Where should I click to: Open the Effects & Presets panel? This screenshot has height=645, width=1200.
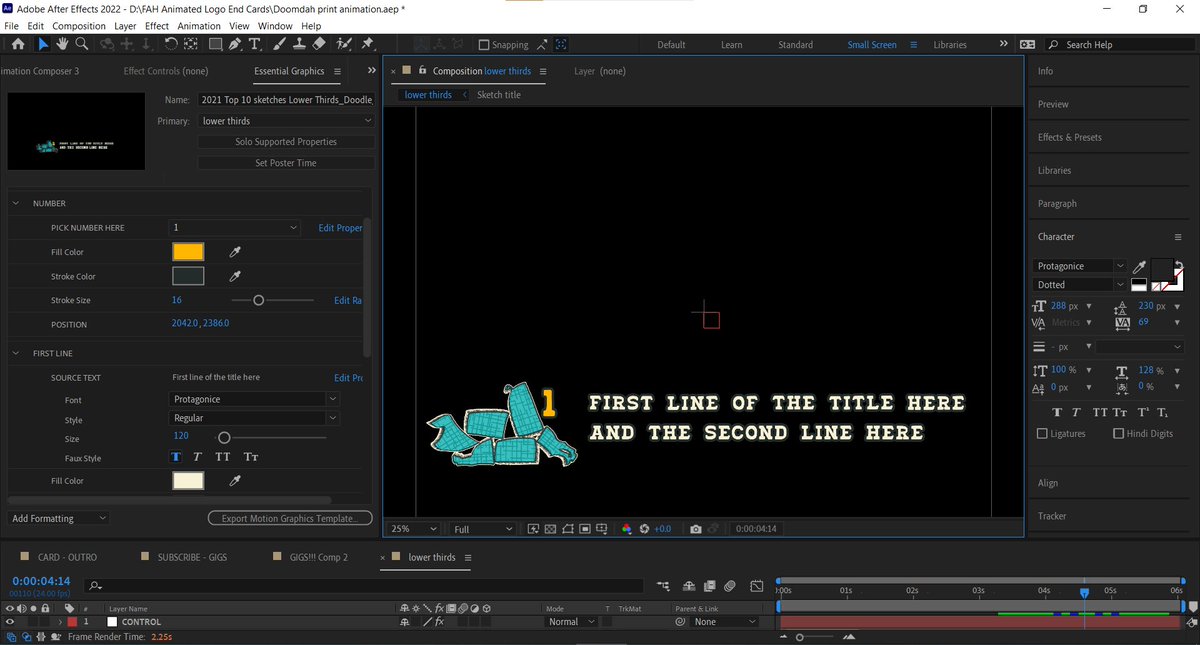pos(1070,137)
